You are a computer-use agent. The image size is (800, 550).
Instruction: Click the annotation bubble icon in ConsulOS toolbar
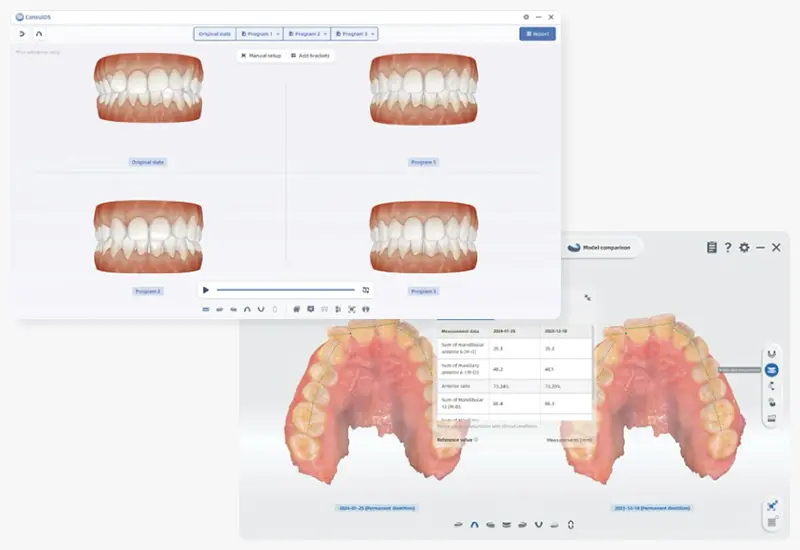310,309
